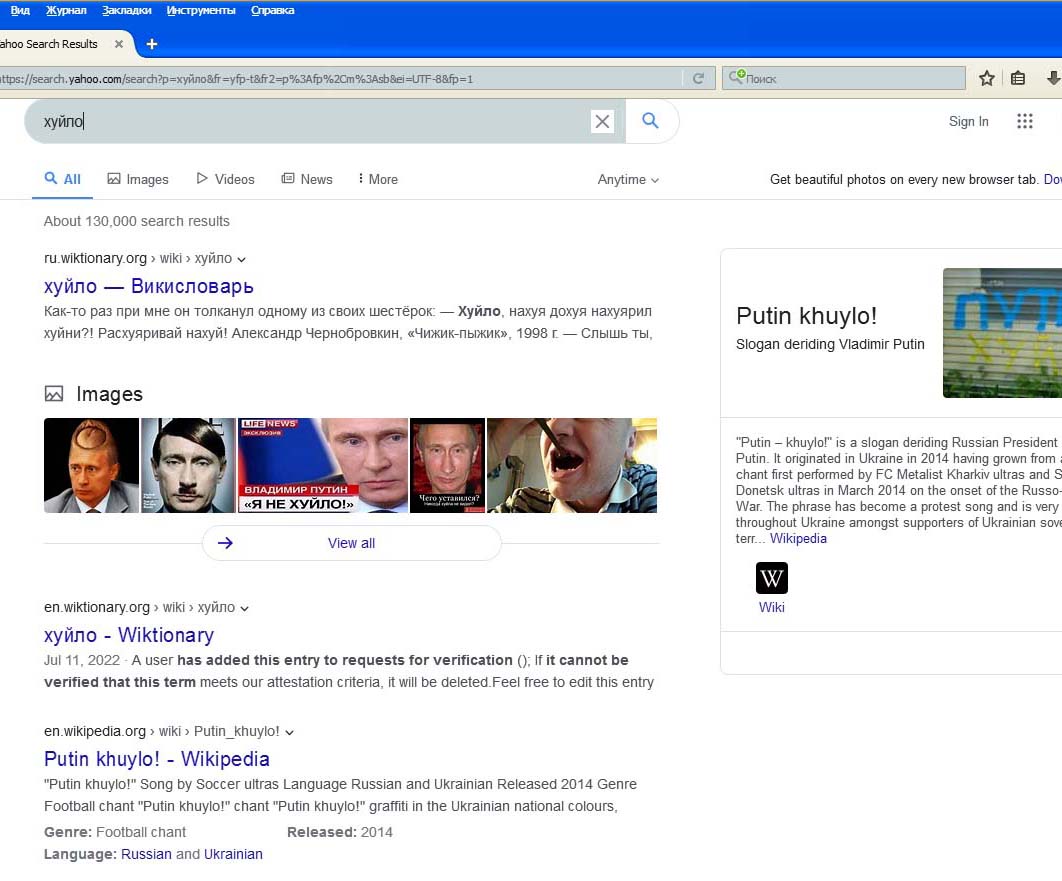Click the address bar URL field
This screenshot has height=881, width=1062.
(339, 79)
